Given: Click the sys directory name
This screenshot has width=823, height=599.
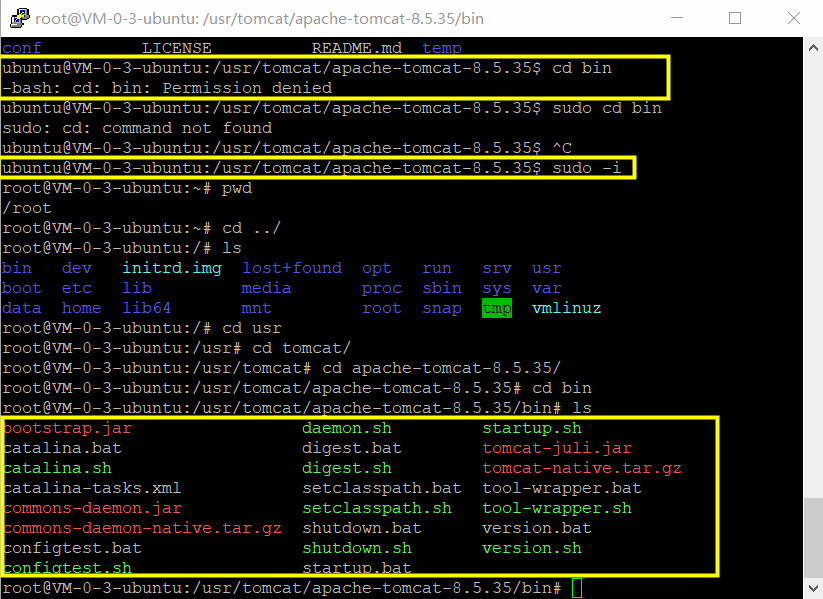Looking at the screenshot, I should pyautogui.click(x=497, y=288).
